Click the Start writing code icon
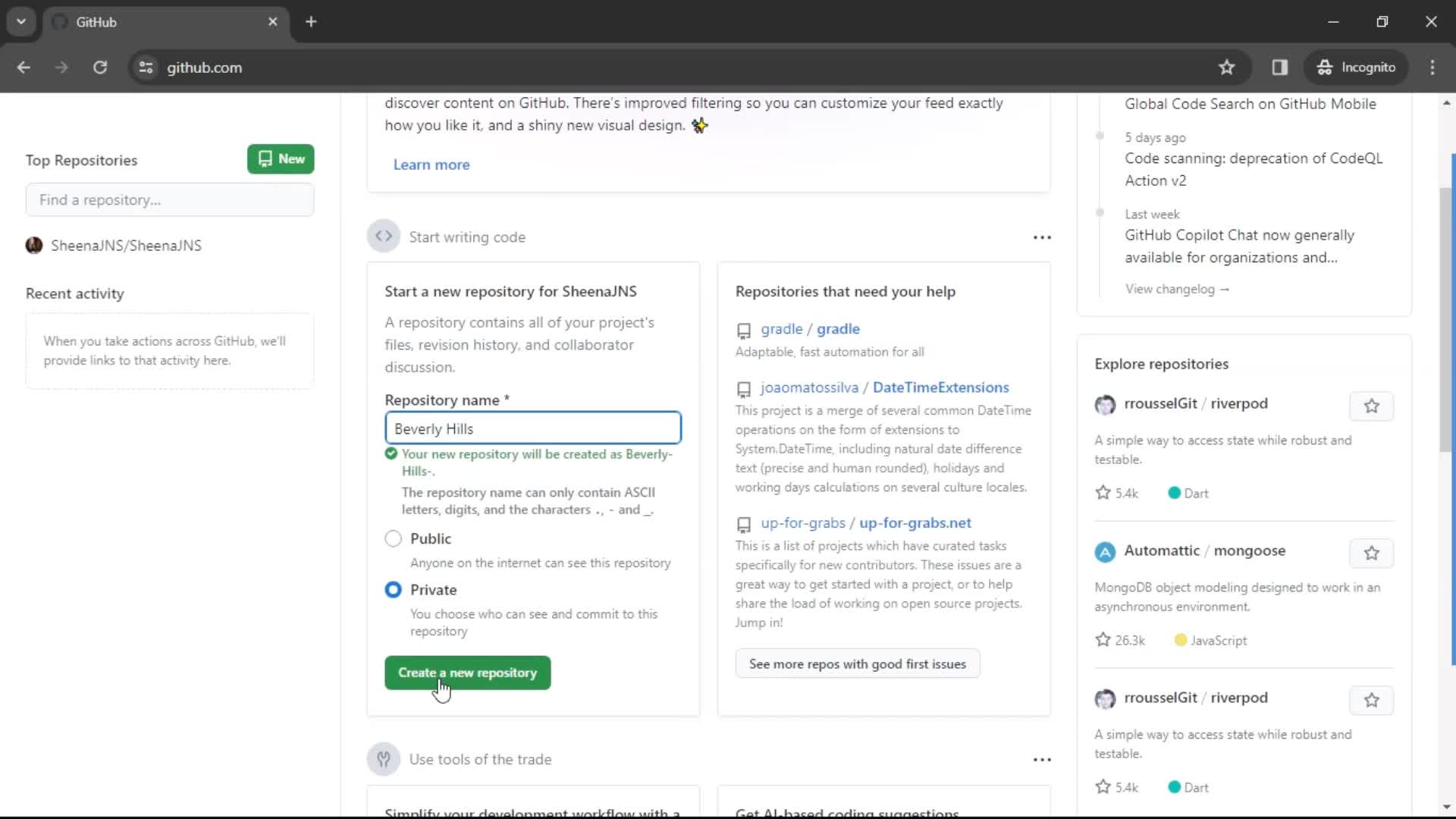This screenshot has height=819, width=1456. 383,237
